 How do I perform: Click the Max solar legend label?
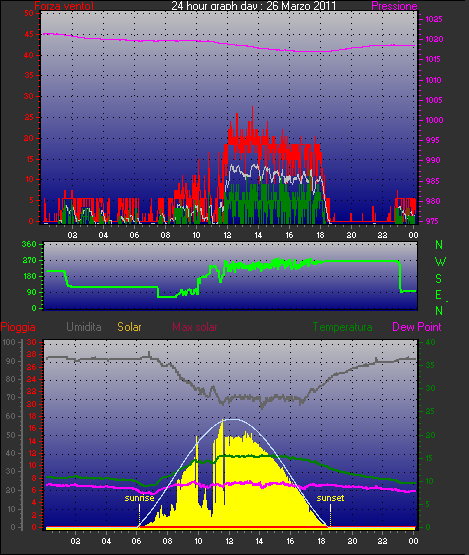point(195,327)
